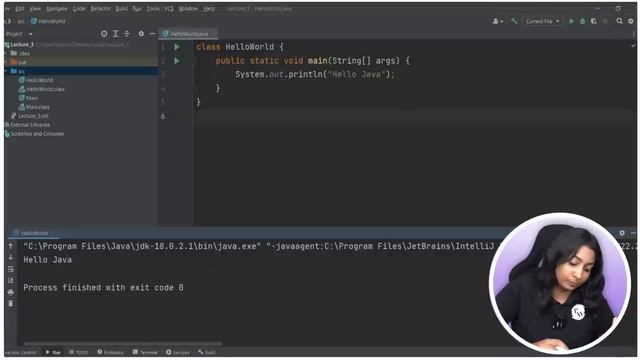Image resolution: width=640 pixels, height=360 pixels.
Task: Open the Help menu
Action: [209, 9]
